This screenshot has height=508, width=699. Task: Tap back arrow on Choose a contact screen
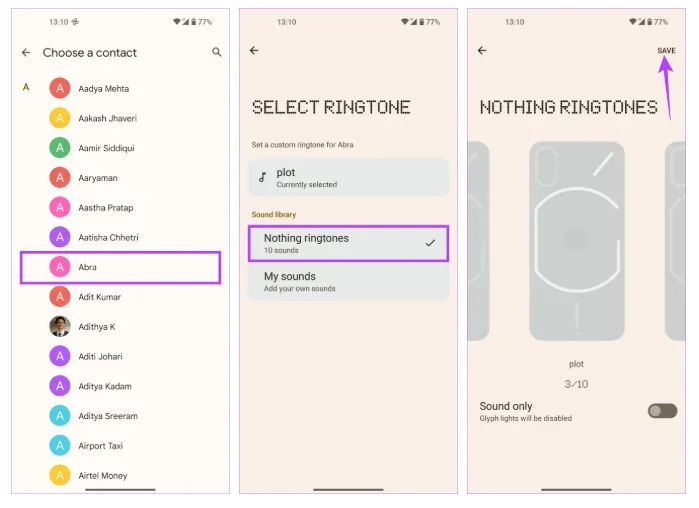pyautogui.click(x=26, y=53)
